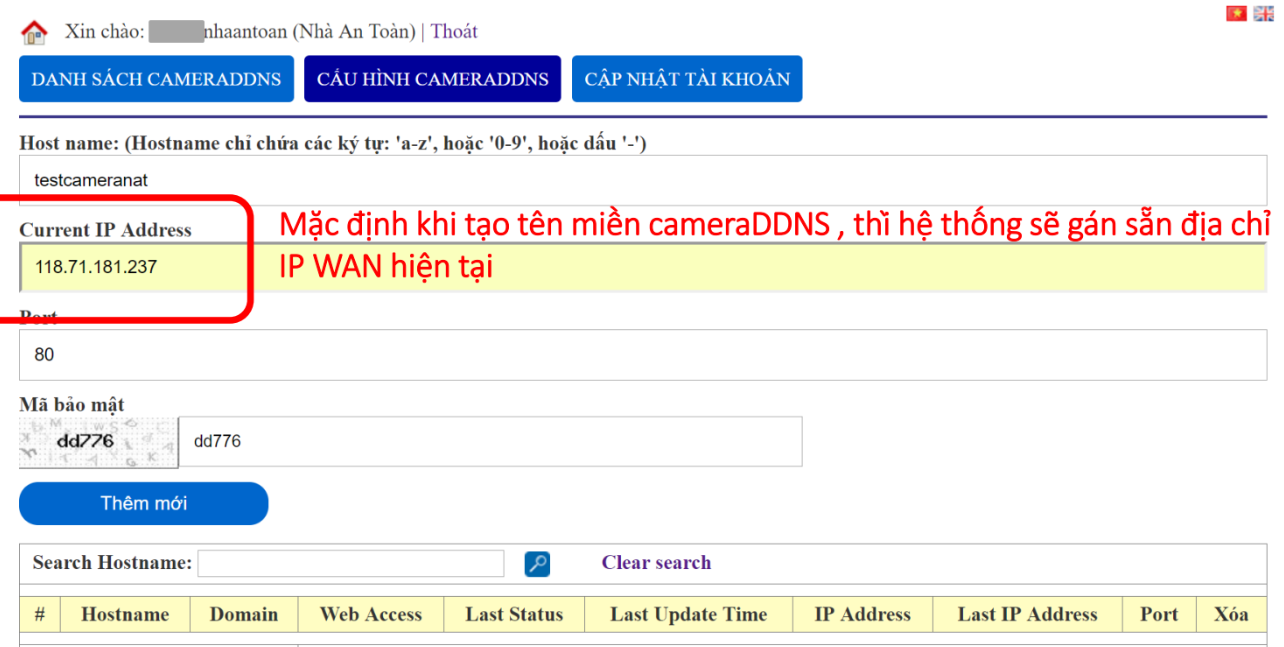
Task: Click the magnifier search icon
Action: click(x=537, y=564)
